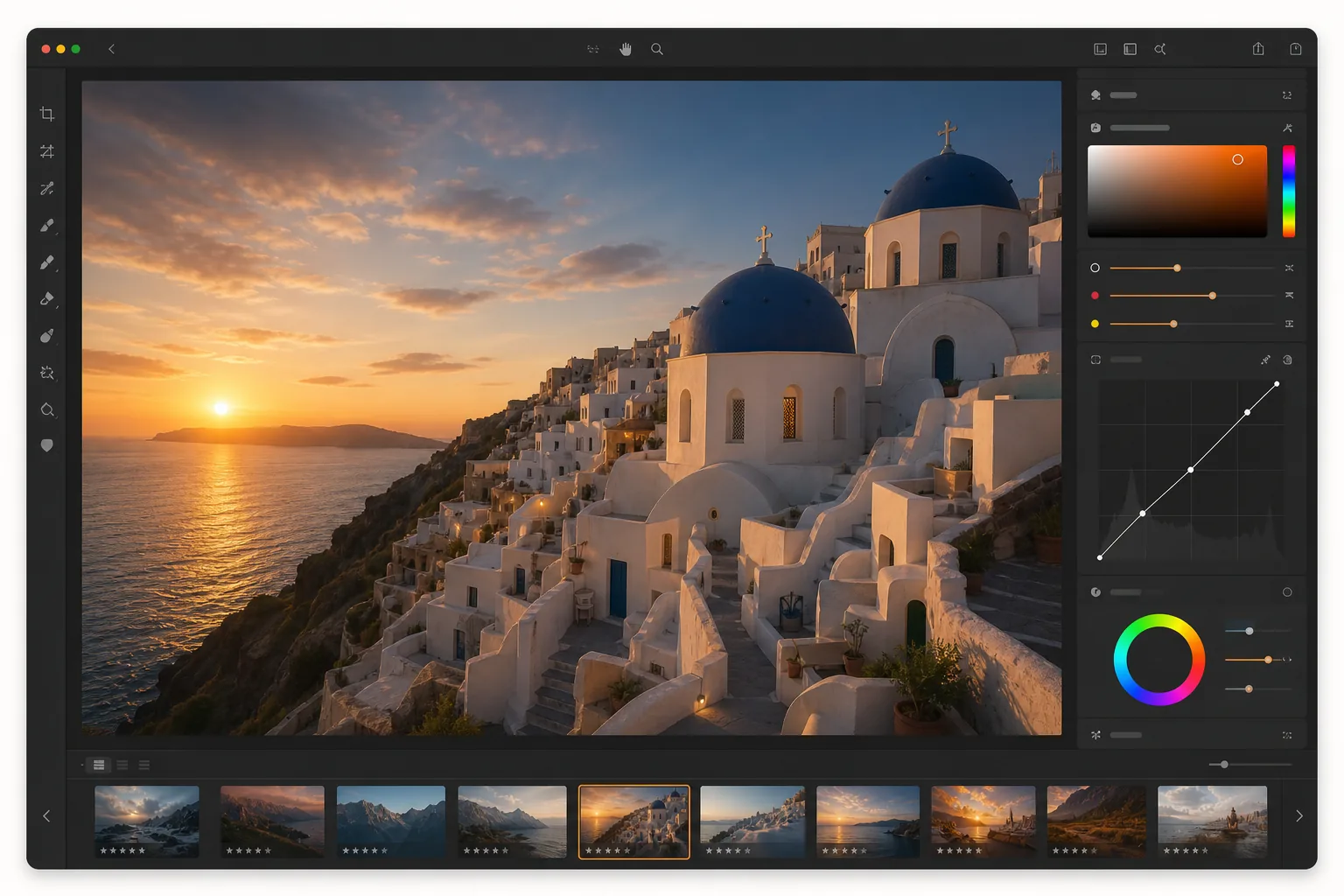The image size is (1344, 896).
Task: Go to previous photos with the filmstrip left arrow
Action: (x=46, y=816)
